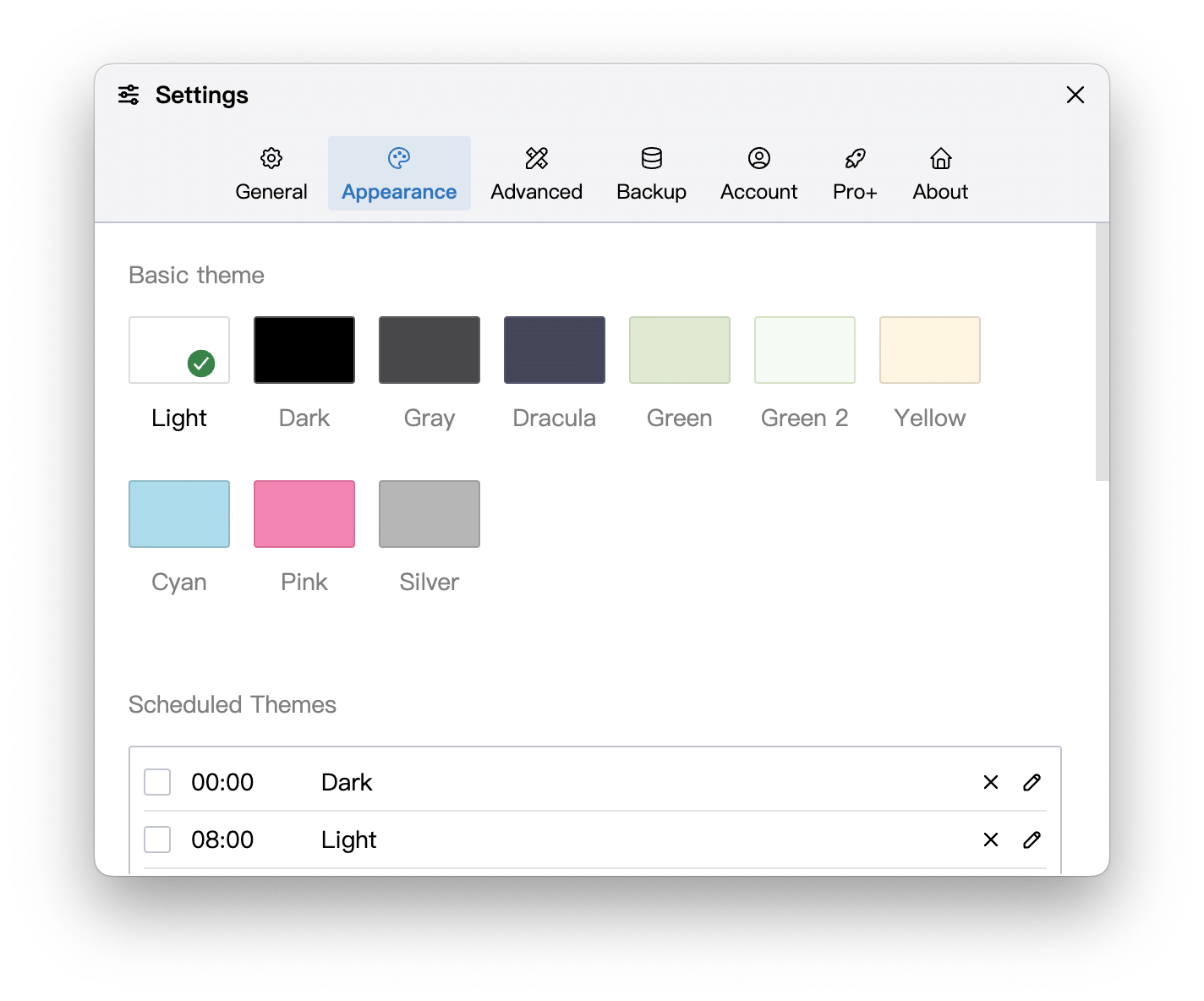The image size is (1204, 1001).
Task: Remove the 08:00 Light schedule entry
Action: click(x=991, y=840)
